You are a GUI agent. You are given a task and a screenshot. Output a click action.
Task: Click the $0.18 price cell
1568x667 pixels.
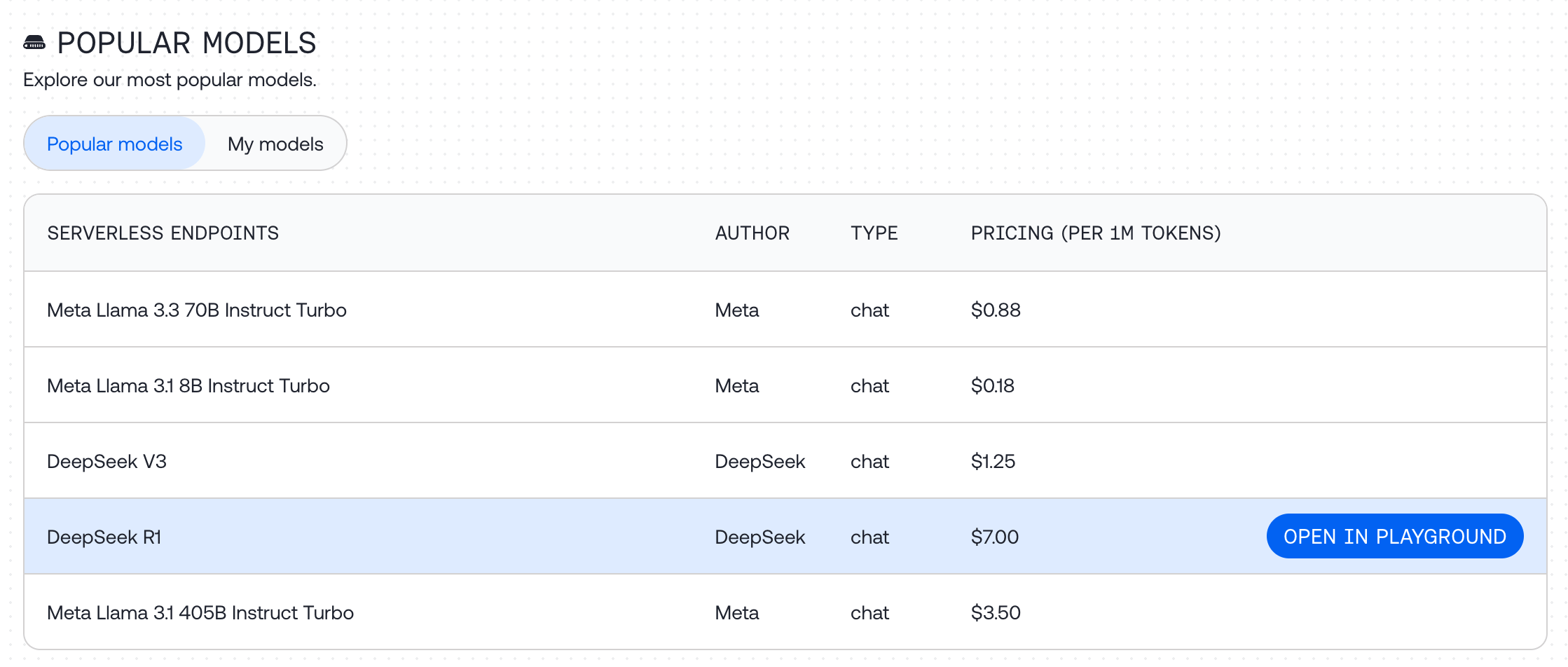993,385
